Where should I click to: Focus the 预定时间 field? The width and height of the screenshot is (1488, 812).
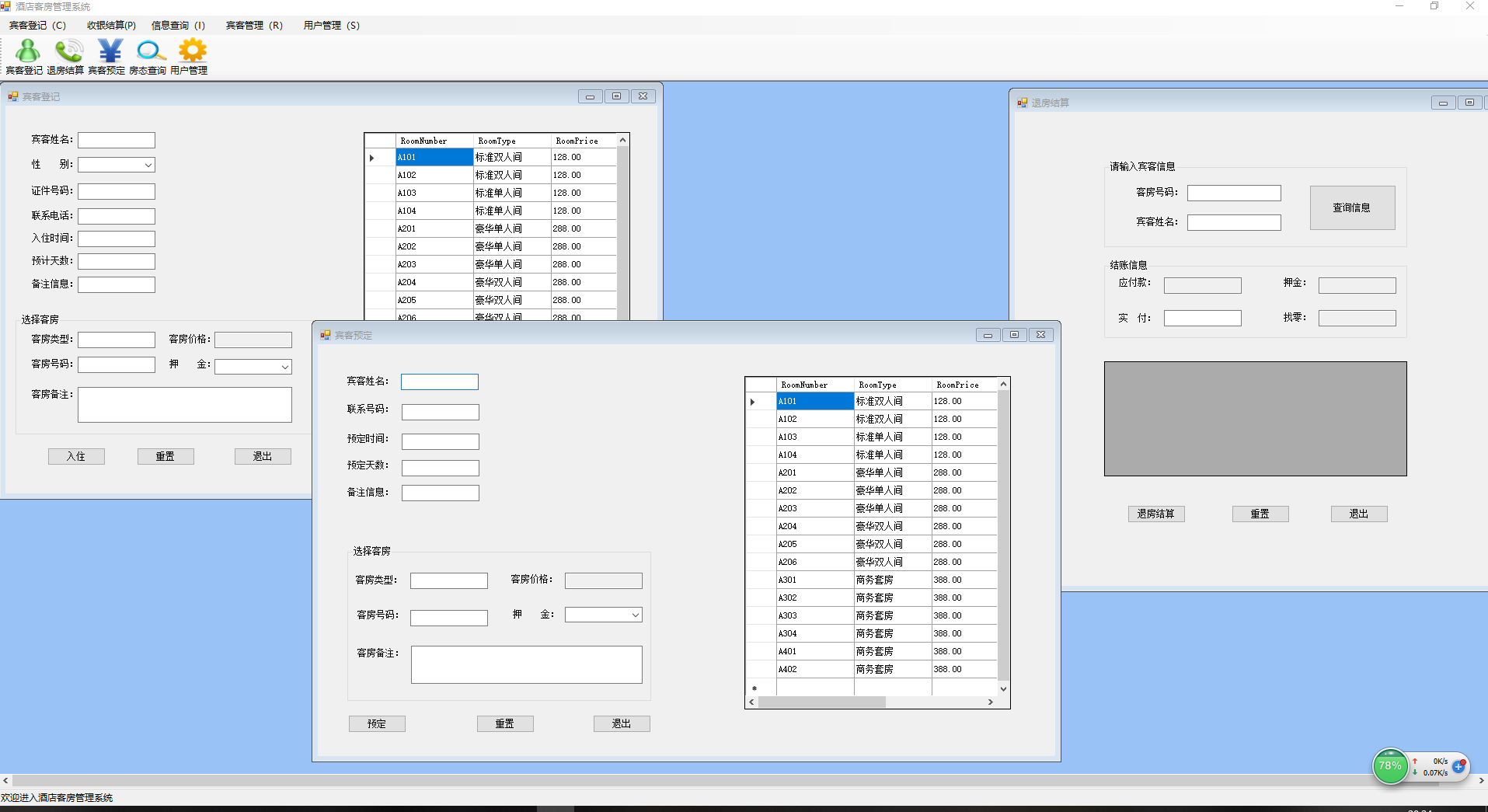coord(441,441)
